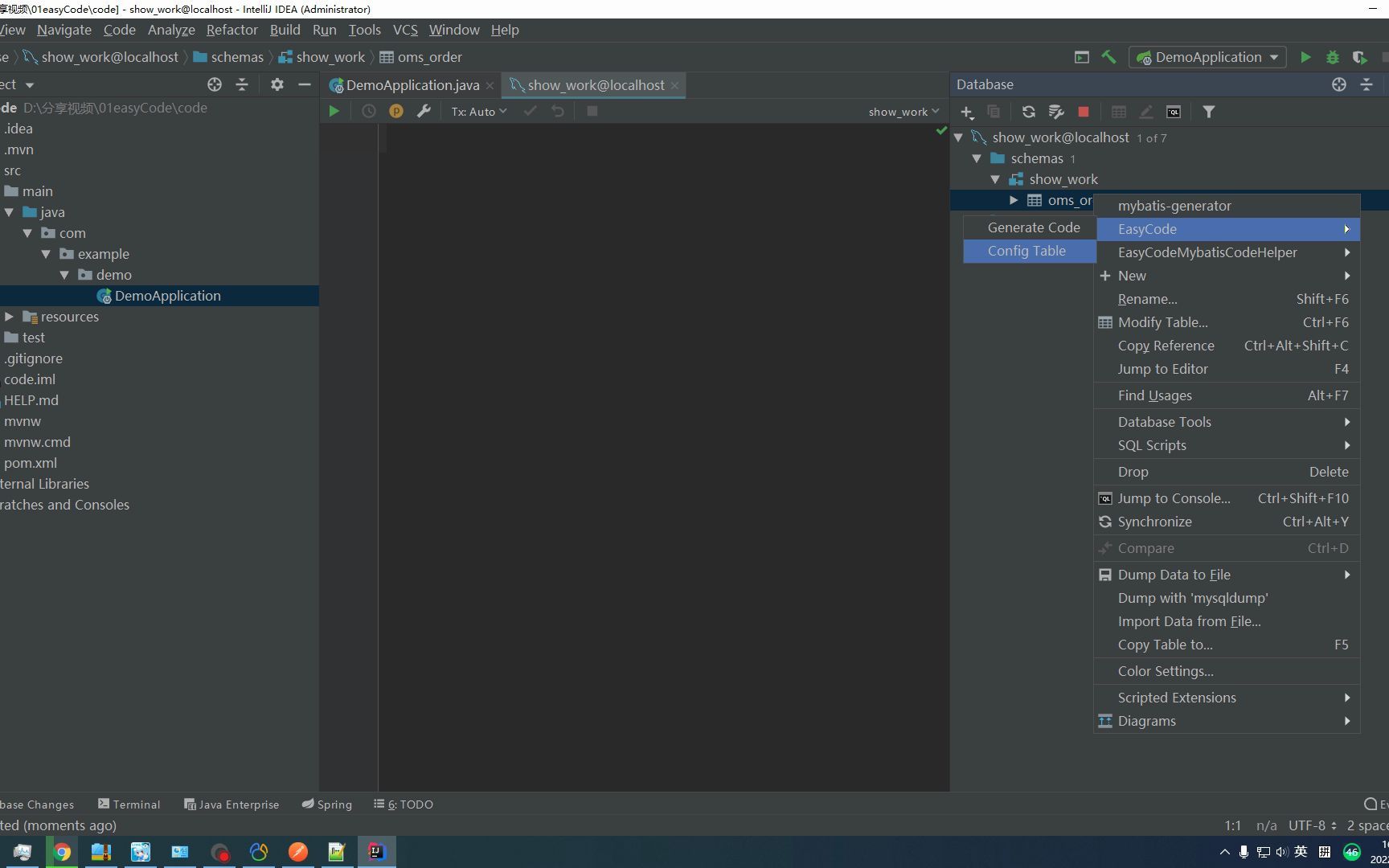
Task: Open the Terminal tool window button
Action: (129, 805)
